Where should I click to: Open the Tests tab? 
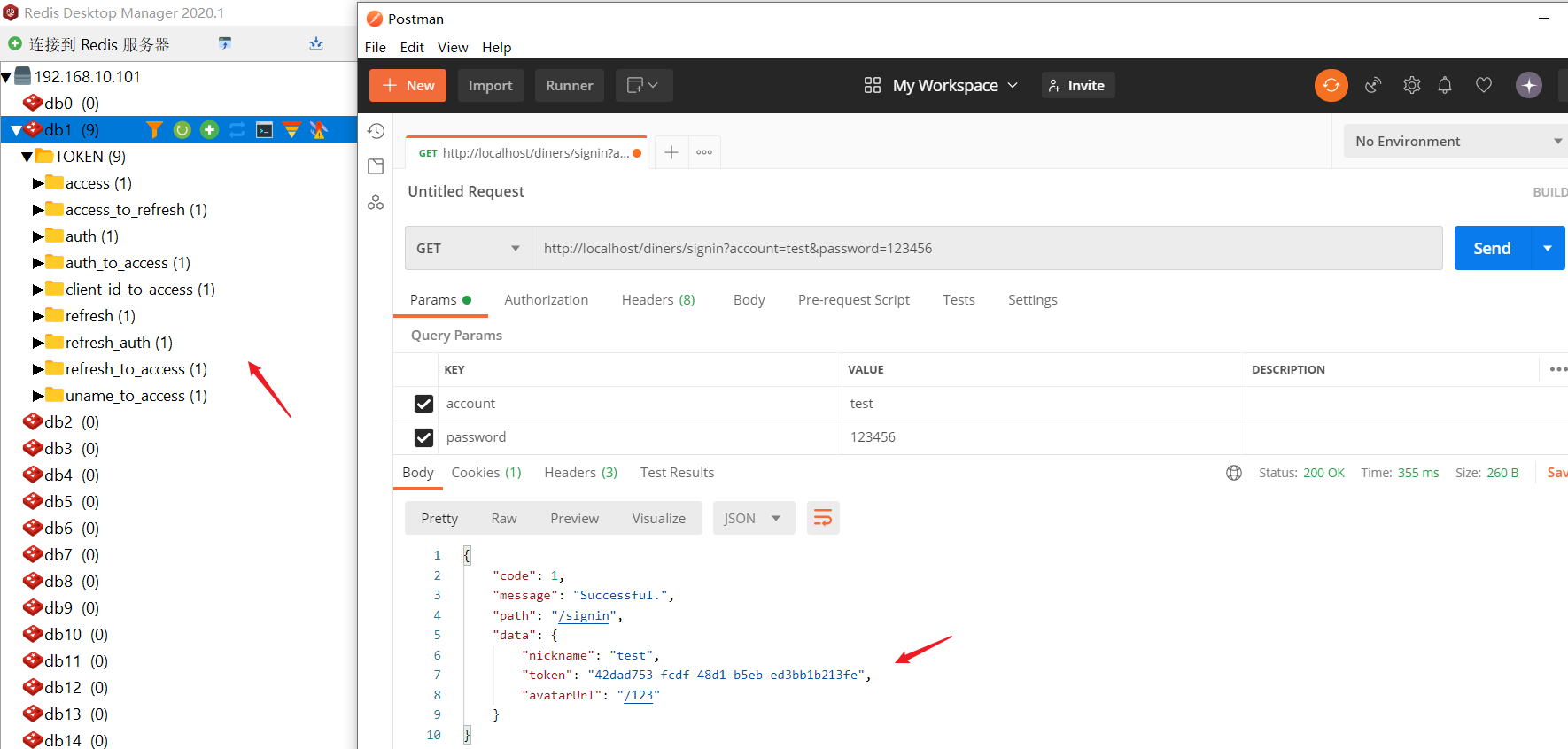tap(959, 300)
